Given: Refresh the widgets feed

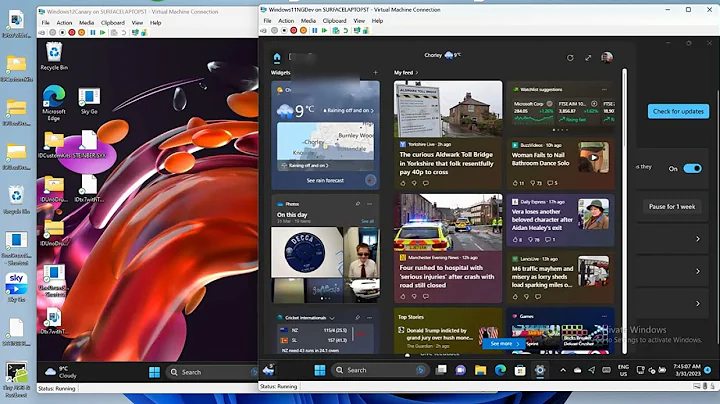Looking at the screenshot, I should coord(570,58).
